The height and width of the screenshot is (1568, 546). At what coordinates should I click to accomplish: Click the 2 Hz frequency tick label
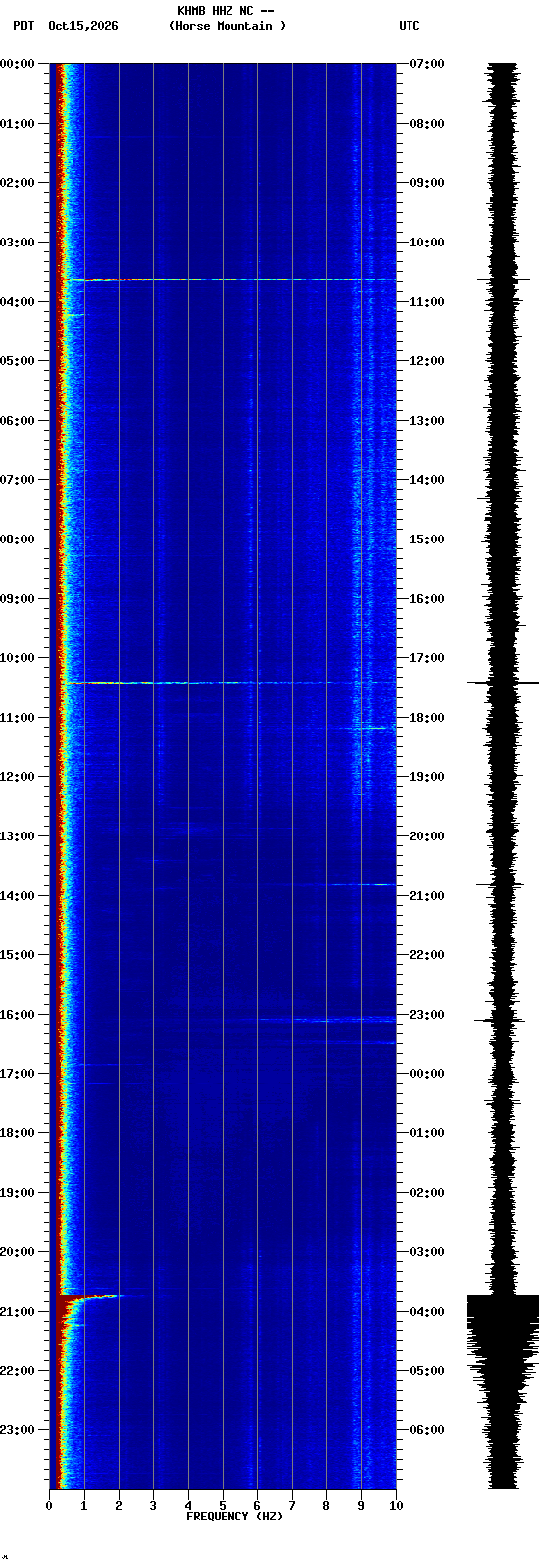pyautogui.click(x=119, y=1506)
